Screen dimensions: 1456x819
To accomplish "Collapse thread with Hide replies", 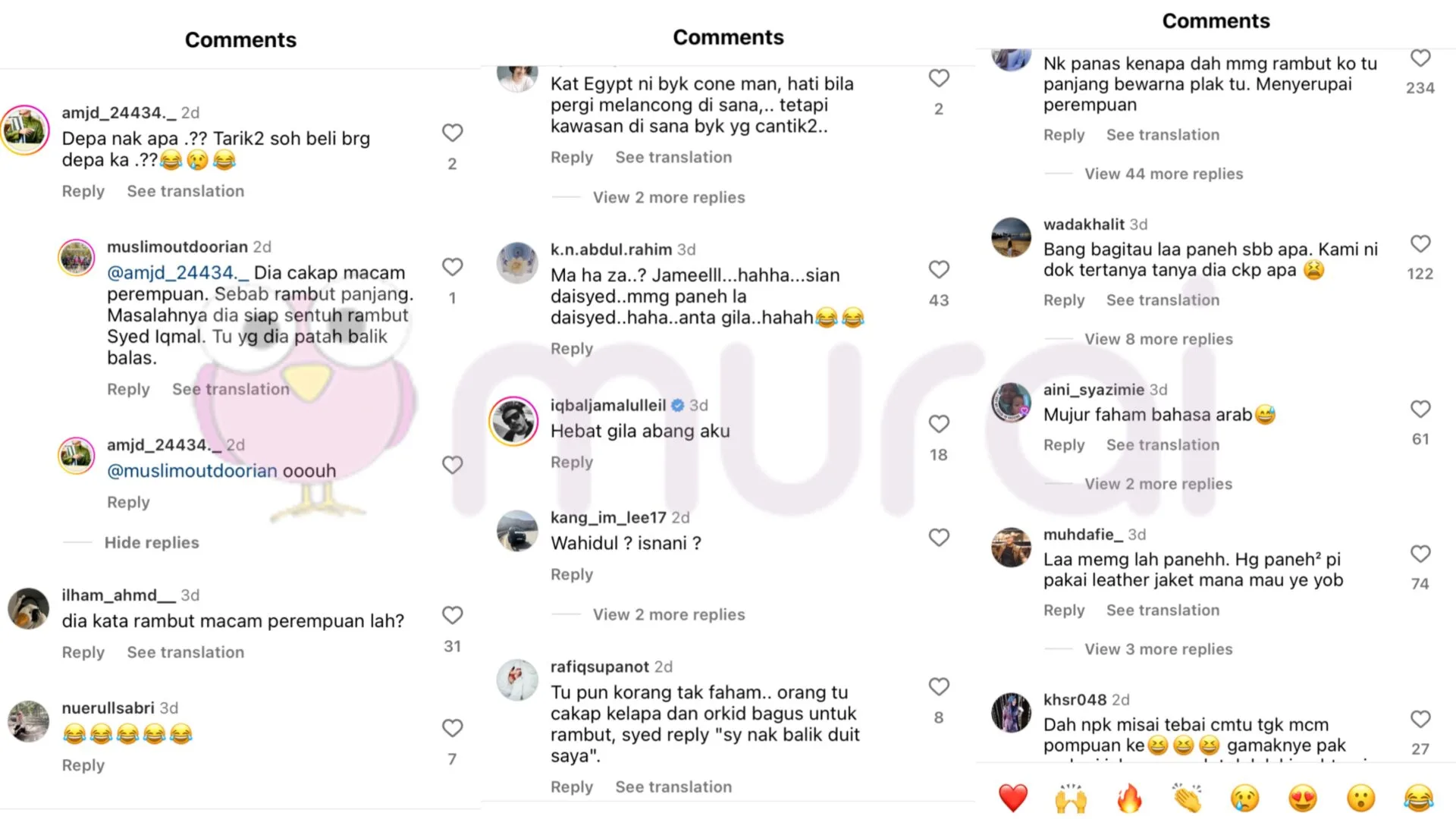I will pos(152,542).
